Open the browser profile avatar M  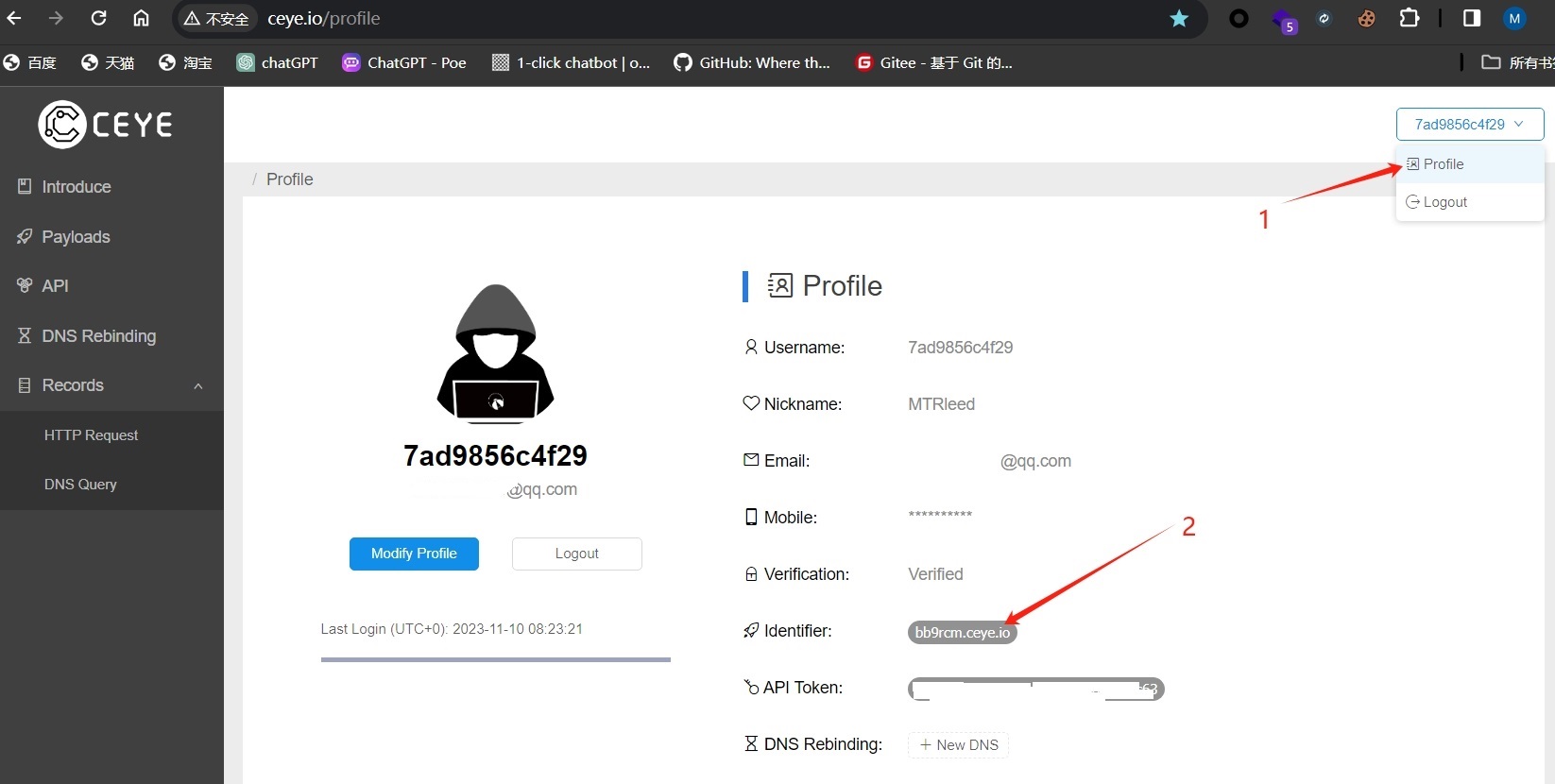[1514, 18]
